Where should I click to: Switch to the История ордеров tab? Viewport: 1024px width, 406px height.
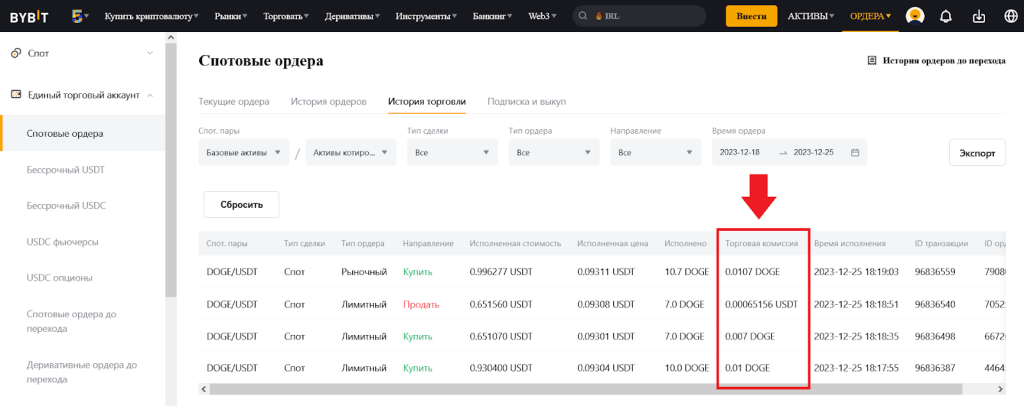point(328,102)
